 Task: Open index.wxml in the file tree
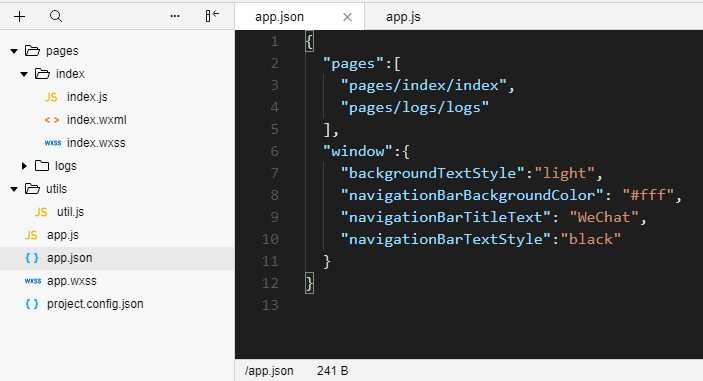pyautogui.click(x=96, y=120)
